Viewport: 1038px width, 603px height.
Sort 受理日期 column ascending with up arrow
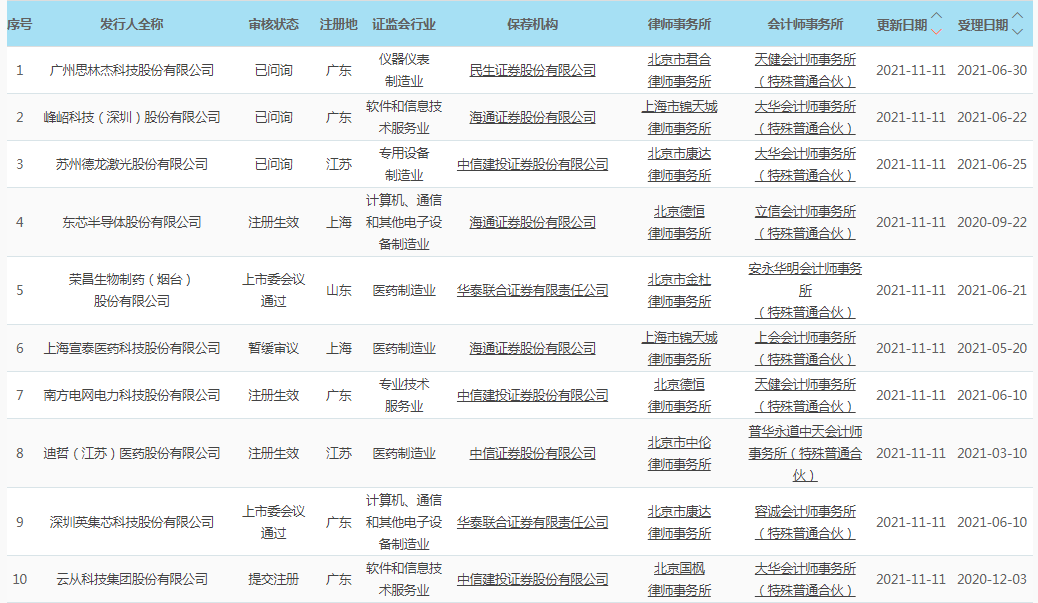(x=1017, y=17)
